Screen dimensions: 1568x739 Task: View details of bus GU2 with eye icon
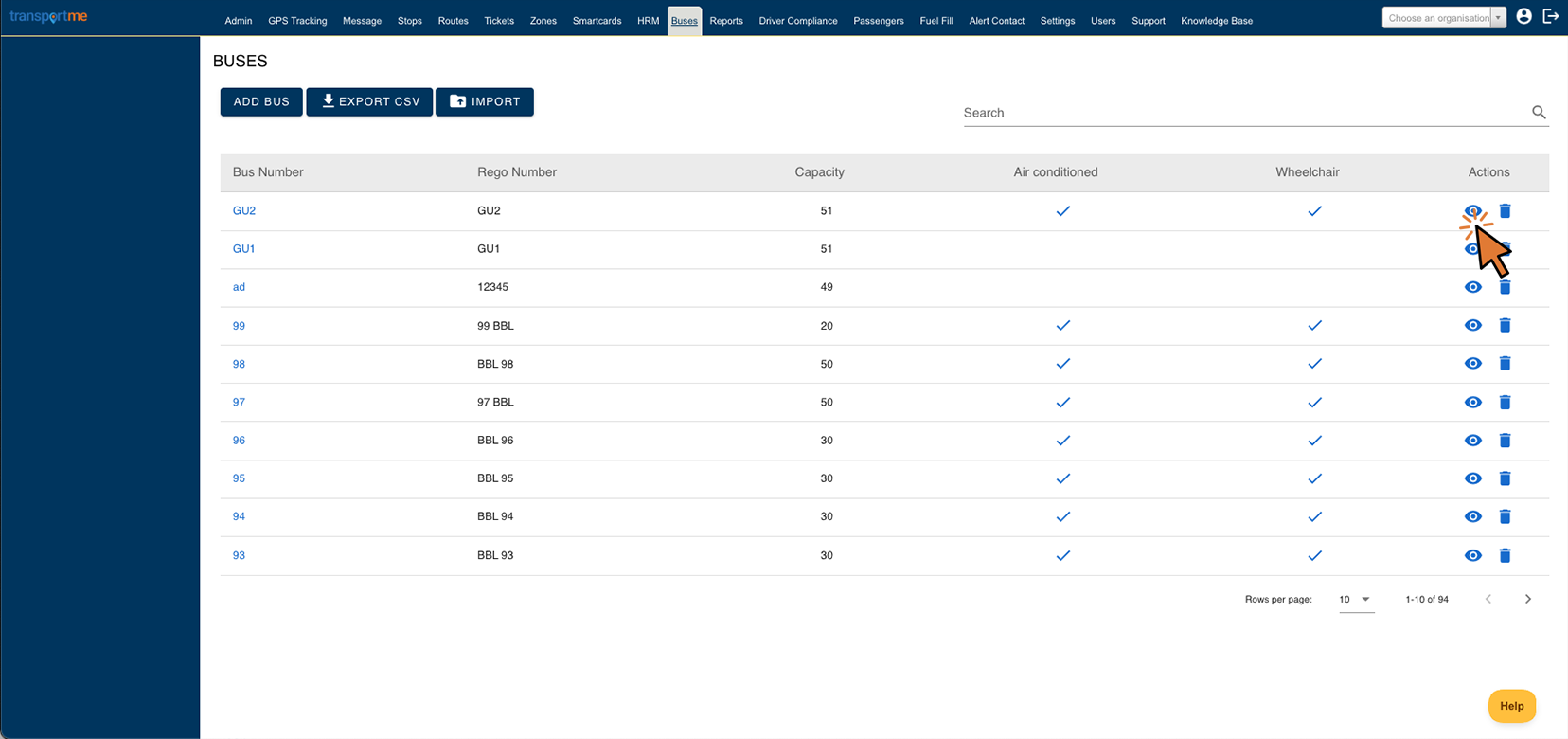[x=1472, y=211]
